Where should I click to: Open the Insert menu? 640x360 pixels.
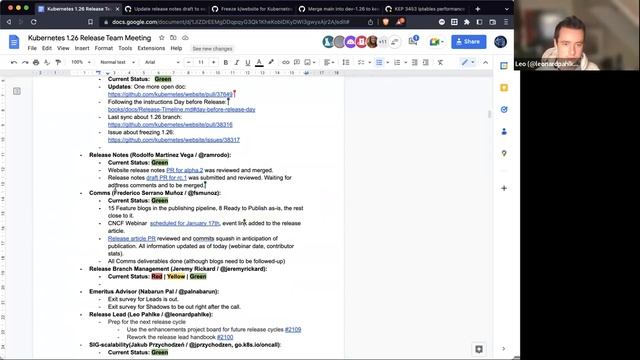[82, 48]
